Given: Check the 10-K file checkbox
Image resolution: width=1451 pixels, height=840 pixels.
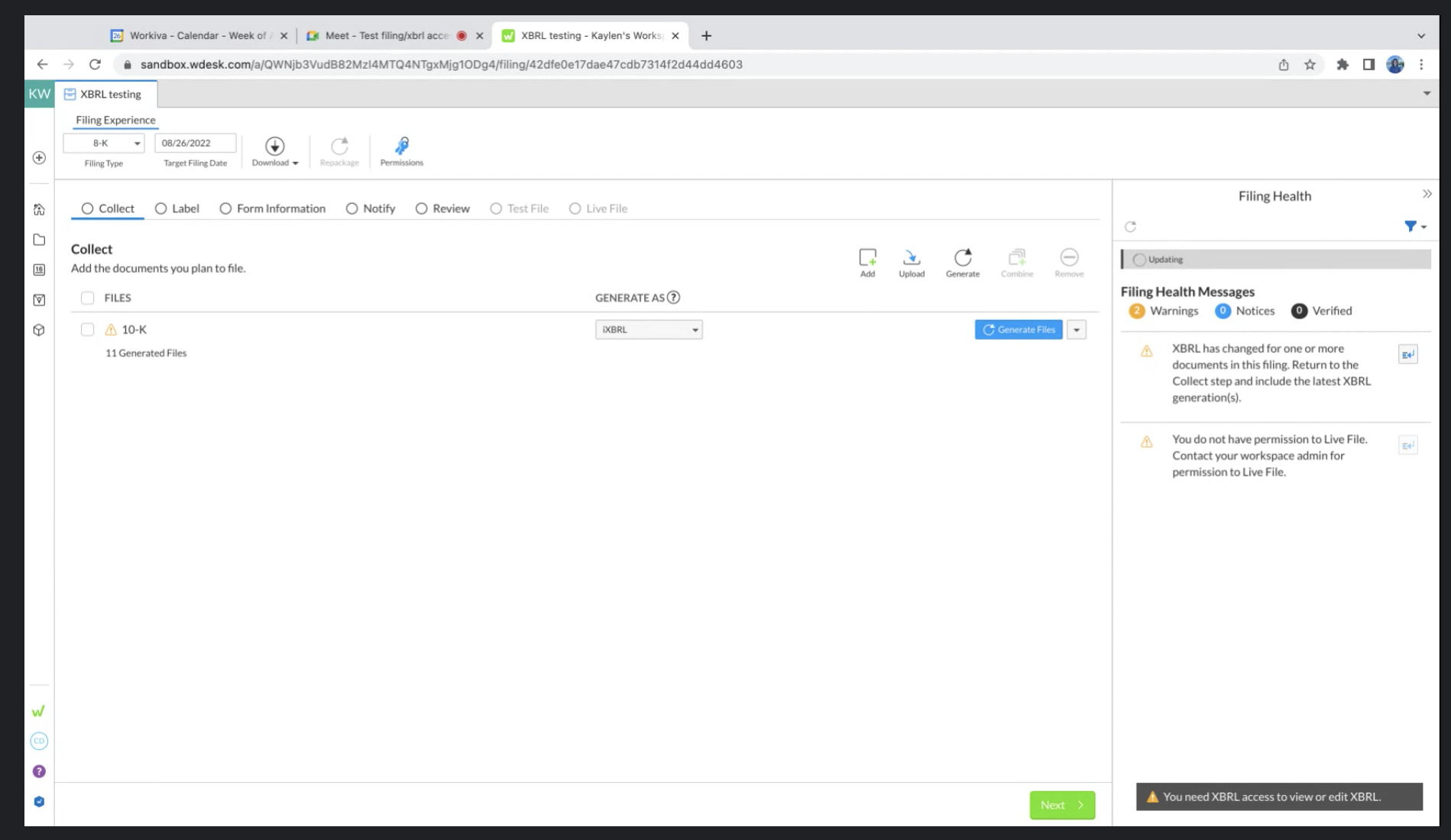Looking at the screenshot, I should 87,330.
